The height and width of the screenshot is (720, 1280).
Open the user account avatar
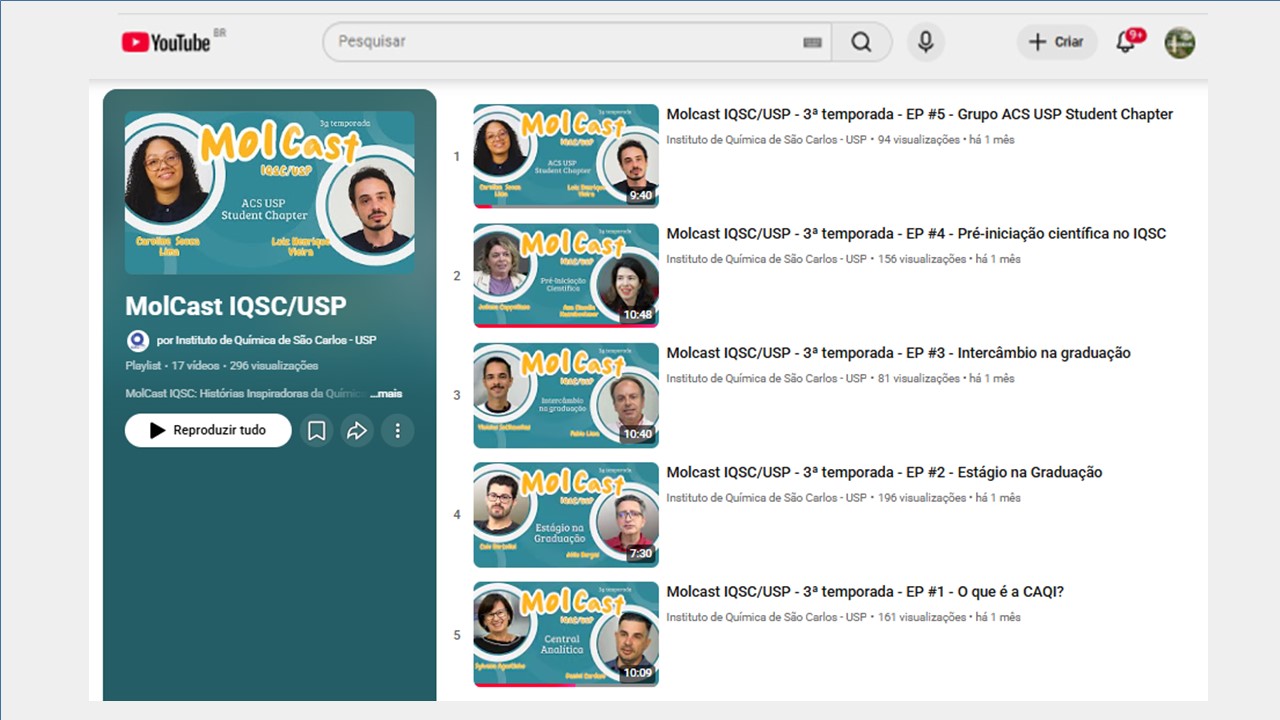point(1180,42)
